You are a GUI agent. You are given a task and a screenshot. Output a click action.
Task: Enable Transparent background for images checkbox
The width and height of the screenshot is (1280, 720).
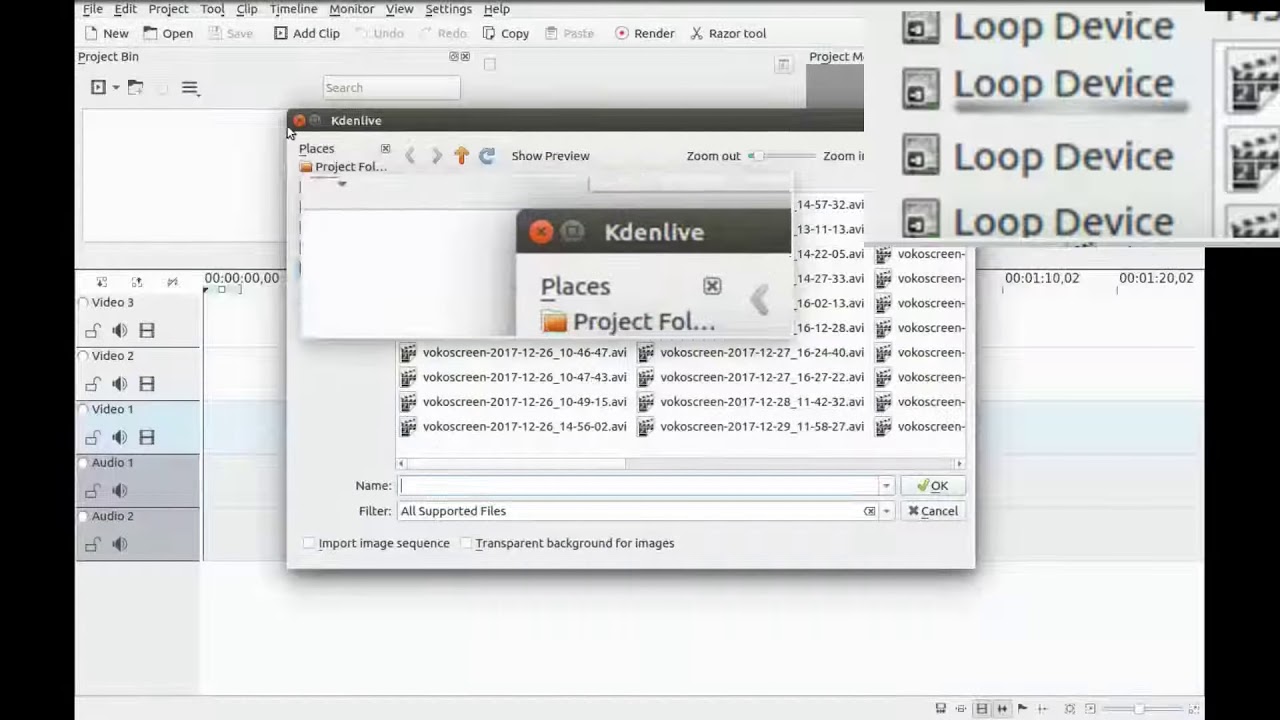click(466, 543)
